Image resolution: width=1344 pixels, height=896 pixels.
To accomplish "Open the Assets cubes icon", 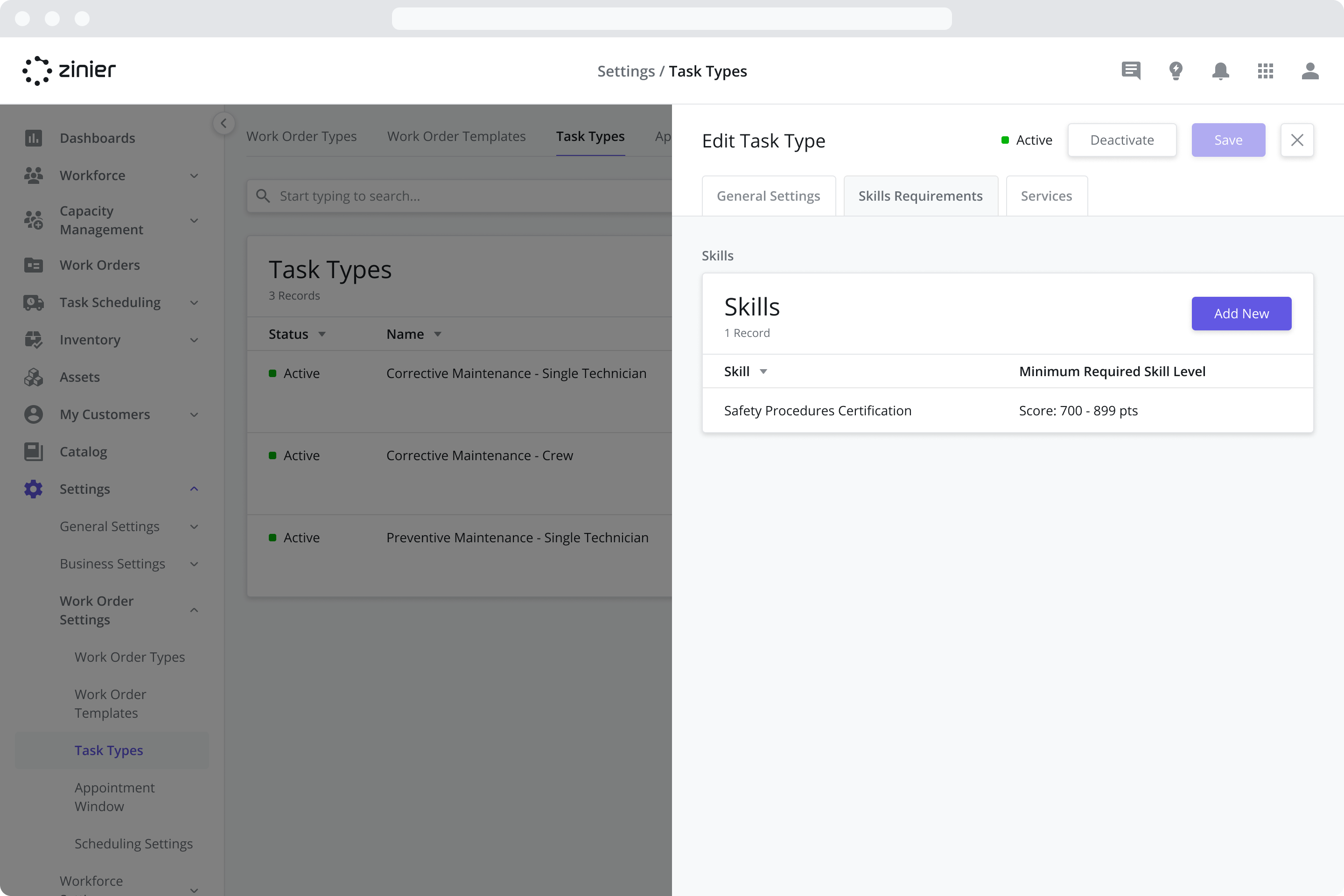I will pyautogui.click(x=34, y=377).
